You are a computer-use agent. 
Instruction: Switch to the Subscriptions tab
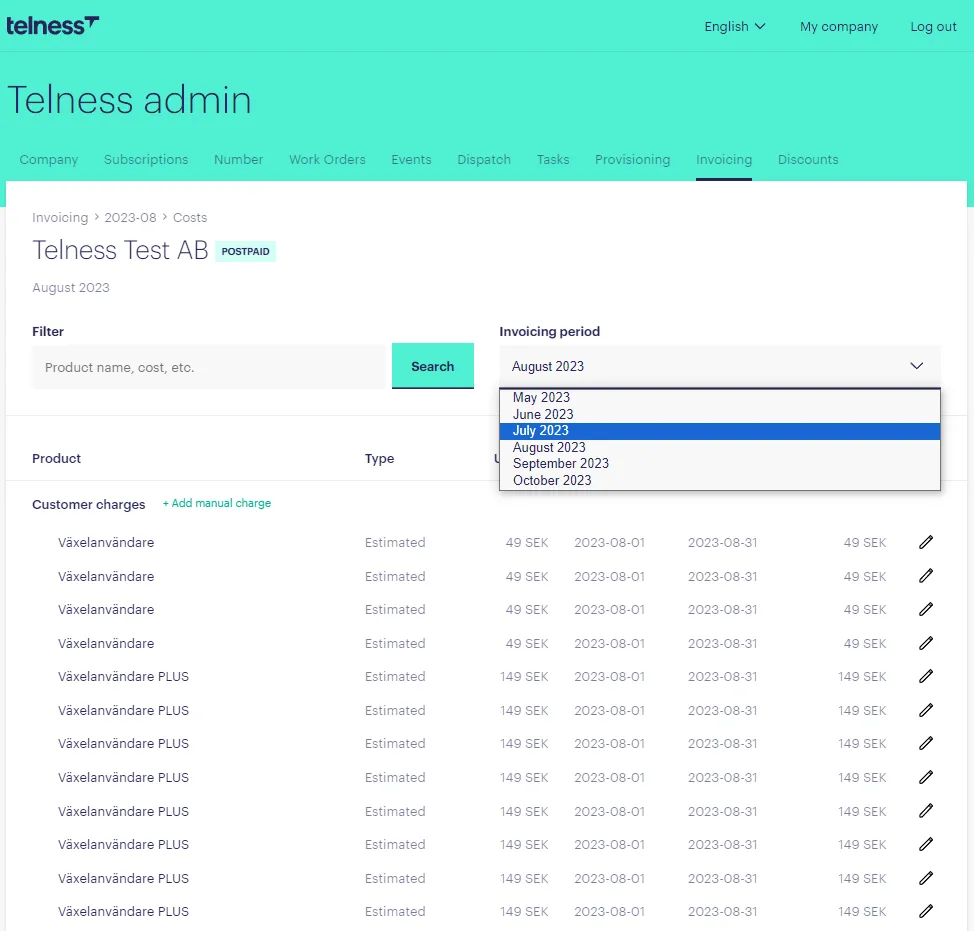[146, 160]
